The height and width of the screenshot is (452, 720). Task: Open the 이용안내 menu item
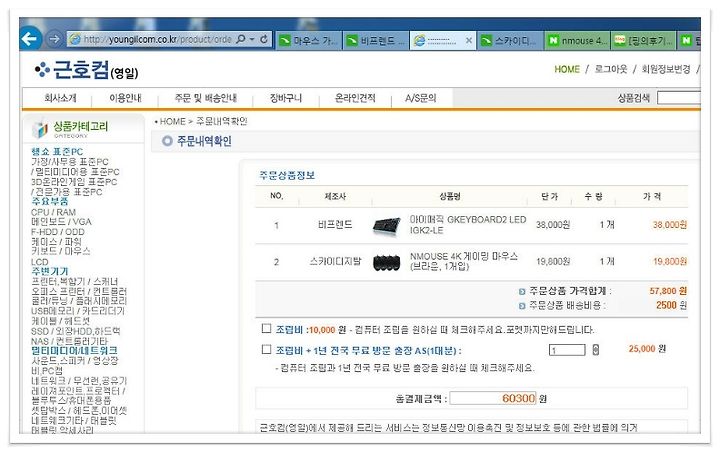pos(125,98)
